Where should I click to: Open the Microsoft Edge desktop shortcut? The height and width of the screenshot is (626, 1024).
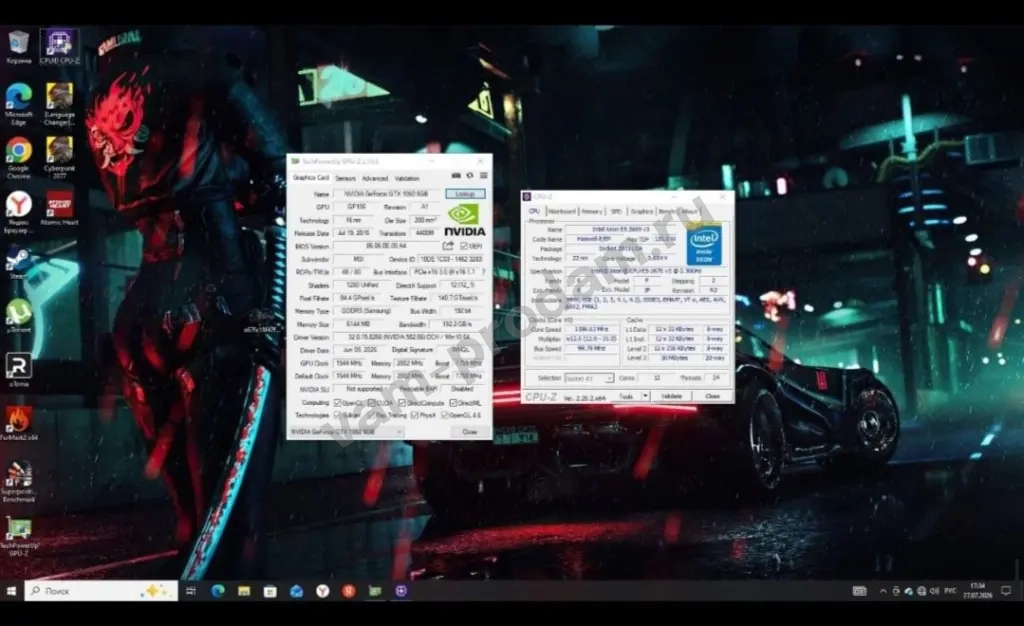[x=18, y=103]
